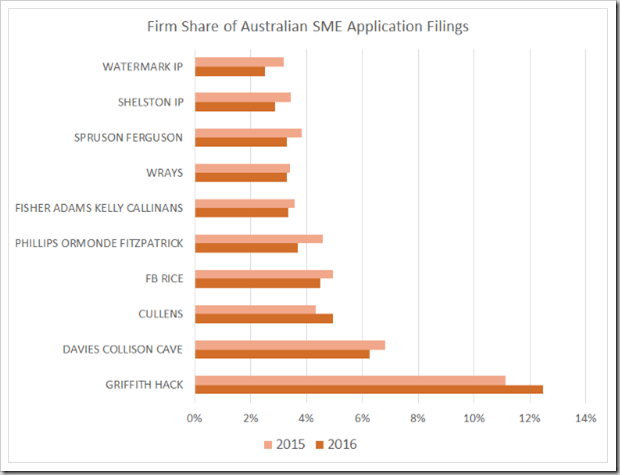Viewport: 620px width, 475px height.
Task: Select Griffith Hack's 2016 bar
Action: 369,389
